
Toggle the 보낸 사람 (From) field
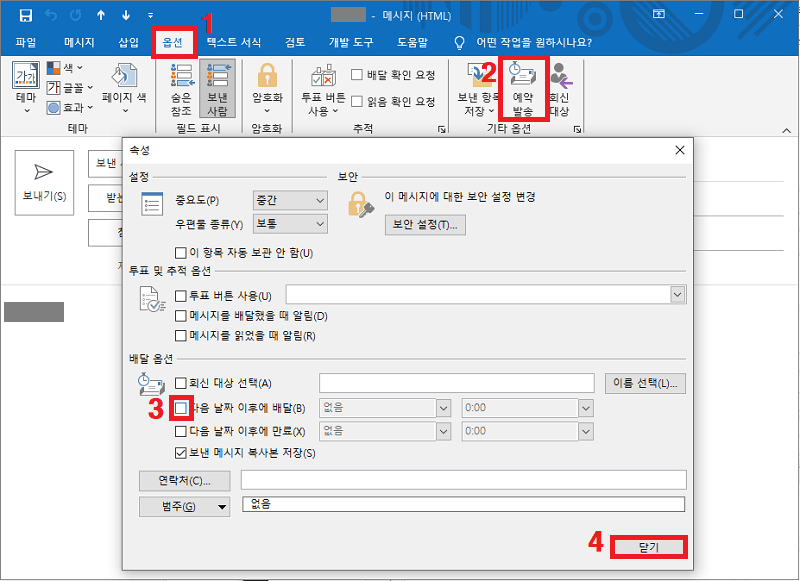[218, 88]
